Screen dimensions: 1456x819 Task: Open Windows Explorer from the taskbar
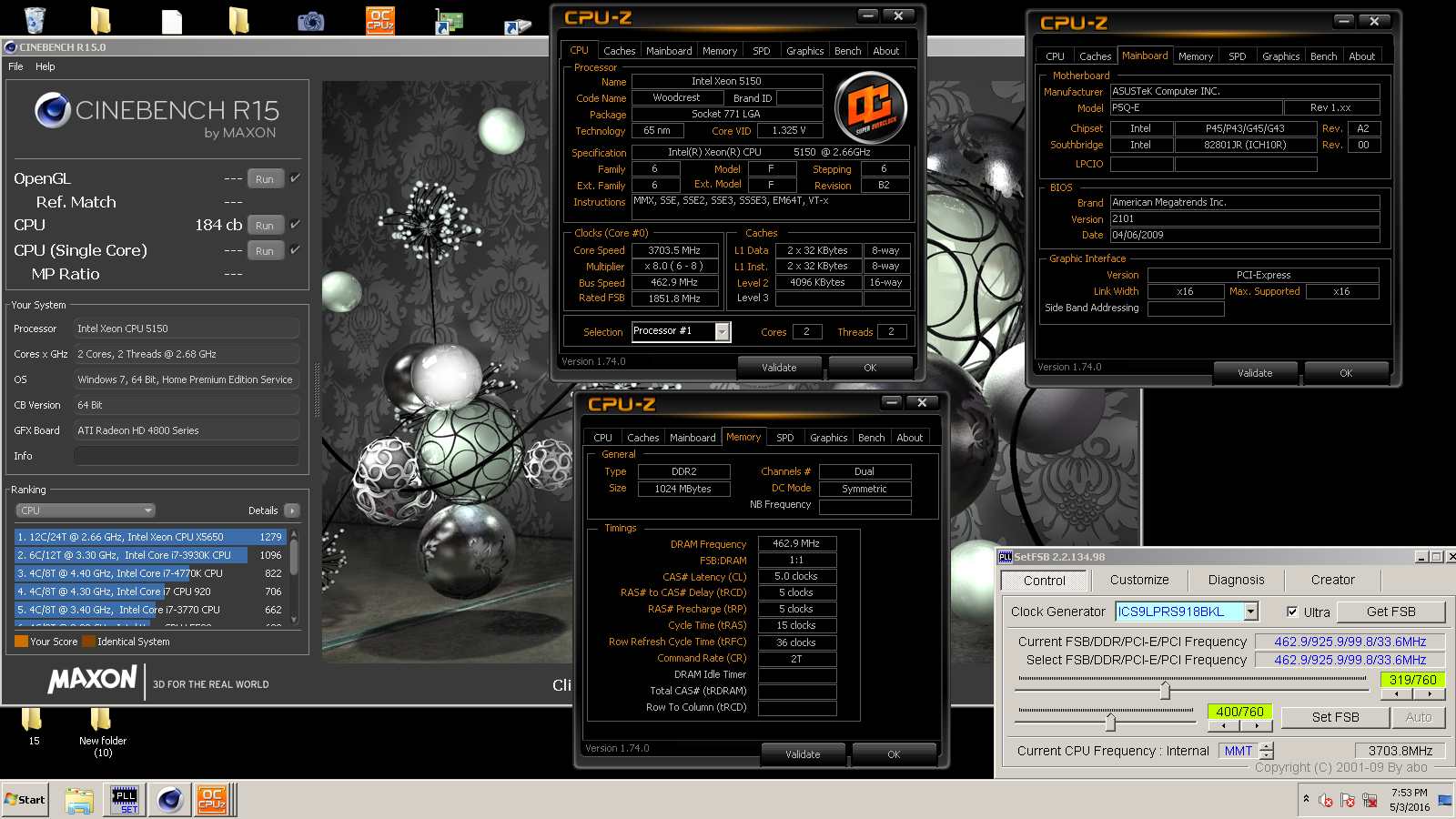[79, 800]
